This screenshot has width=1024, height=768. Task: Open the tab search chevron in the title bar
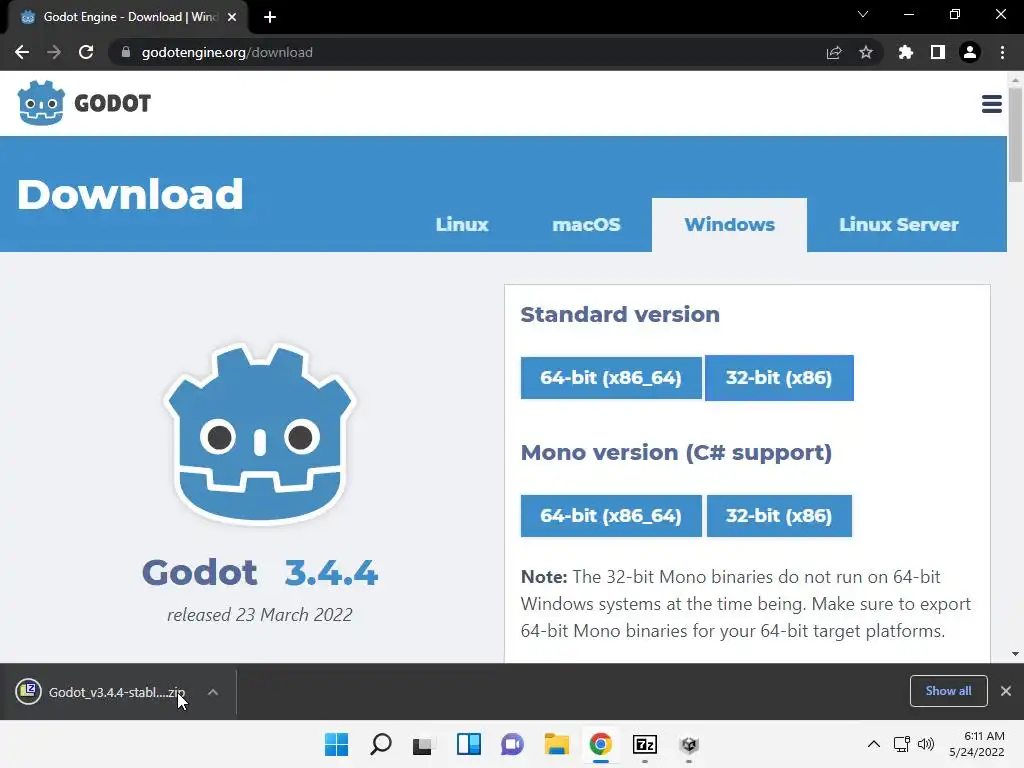pos(863,14)
